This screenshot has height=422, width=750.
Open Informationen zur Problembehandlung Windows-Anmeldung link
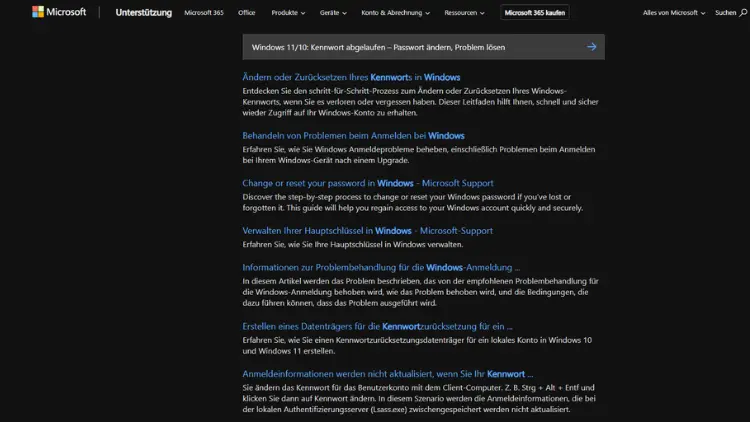tap(381, 267)
